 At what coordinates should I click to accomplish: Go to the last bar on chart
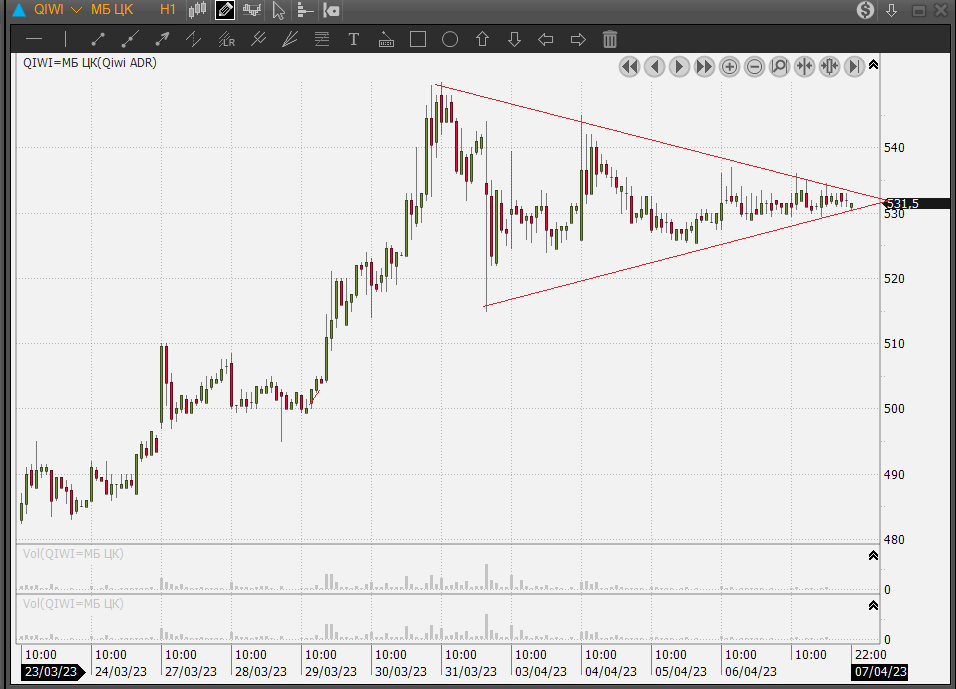(x=855, y=66)
